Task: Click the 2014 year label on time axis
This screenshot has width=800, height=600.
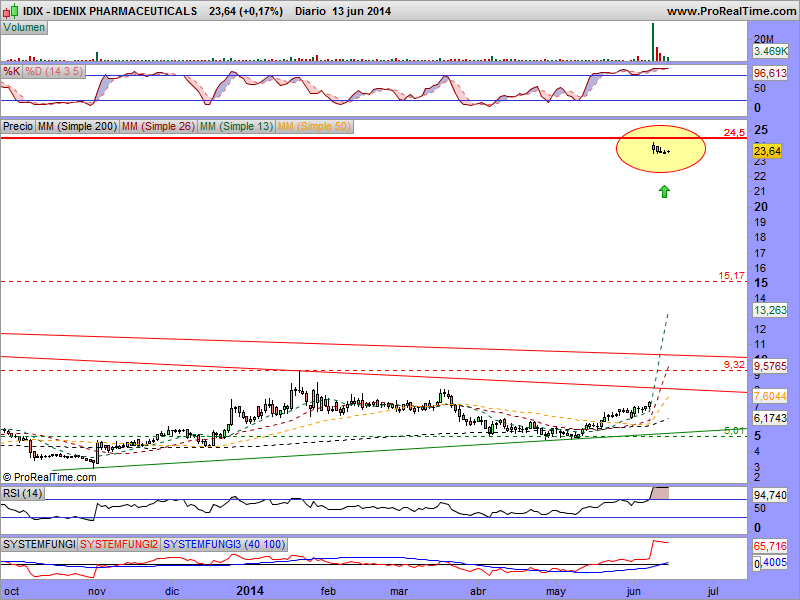Action: pos(250,591)
